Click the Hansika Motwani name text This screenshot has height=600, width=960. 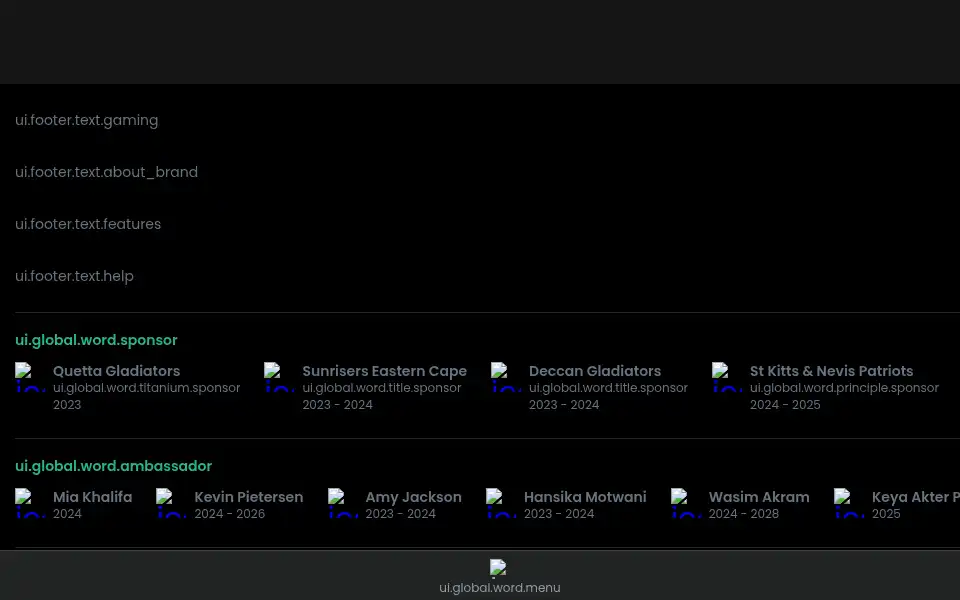585,497
